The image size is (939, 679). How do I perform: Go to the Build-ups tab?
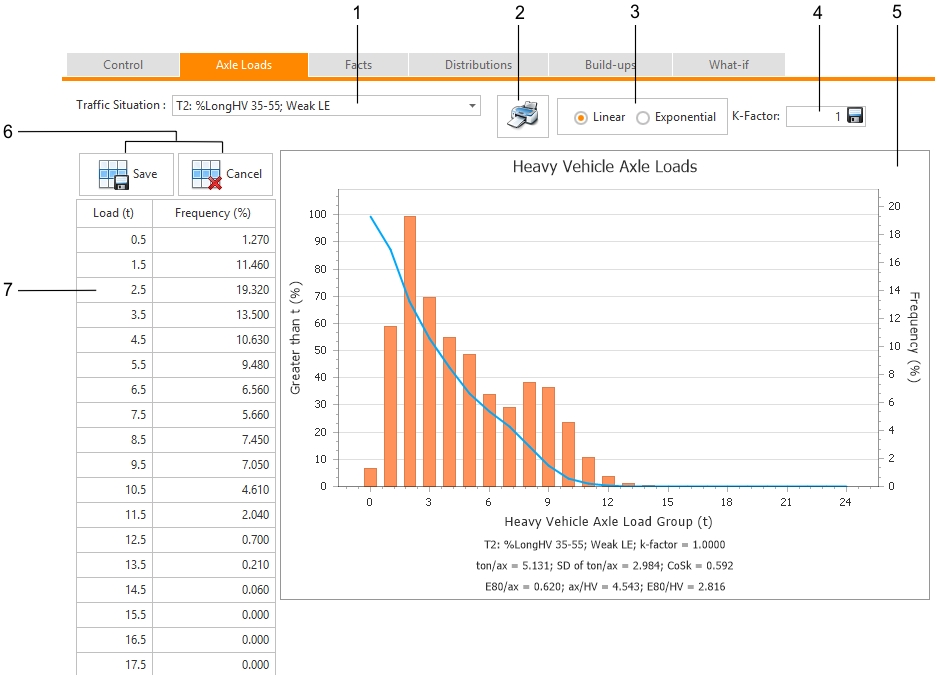point(609,65)
